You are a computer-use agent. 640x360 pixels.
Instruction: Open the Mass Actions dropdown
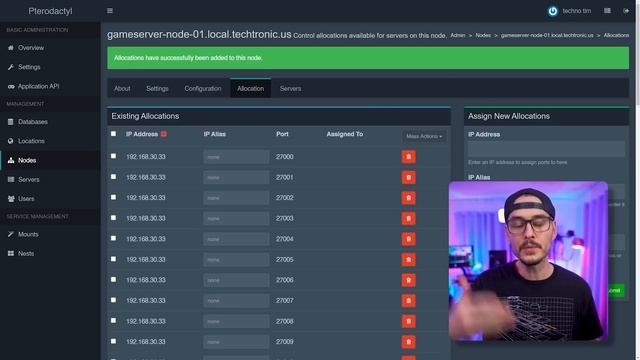click(x=424, y=136)
